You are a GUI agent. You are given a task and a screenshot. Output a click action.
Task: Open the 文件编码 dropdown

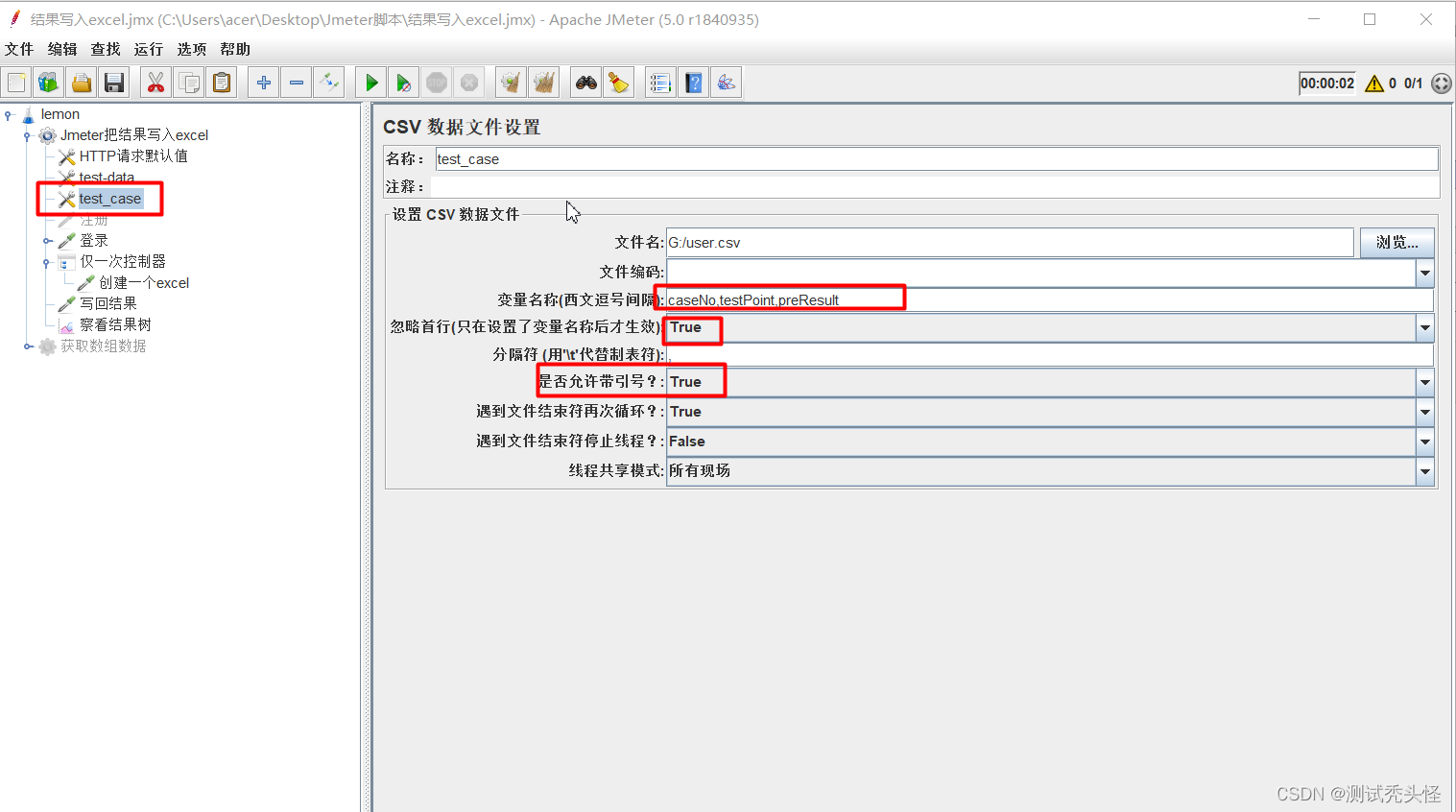point(1424,273)
